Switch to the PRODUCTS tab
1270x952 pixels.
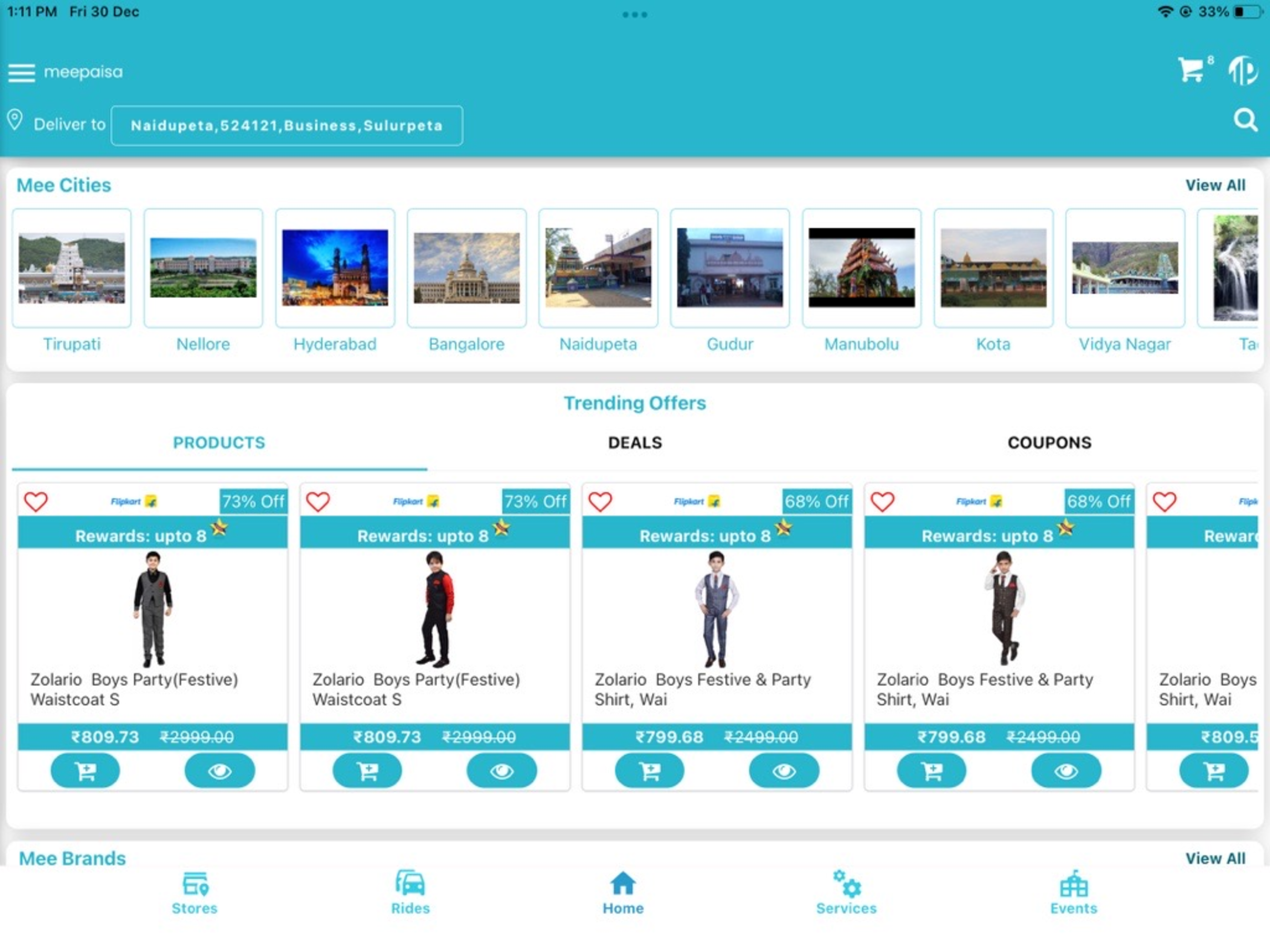click(x=219, y=443)
